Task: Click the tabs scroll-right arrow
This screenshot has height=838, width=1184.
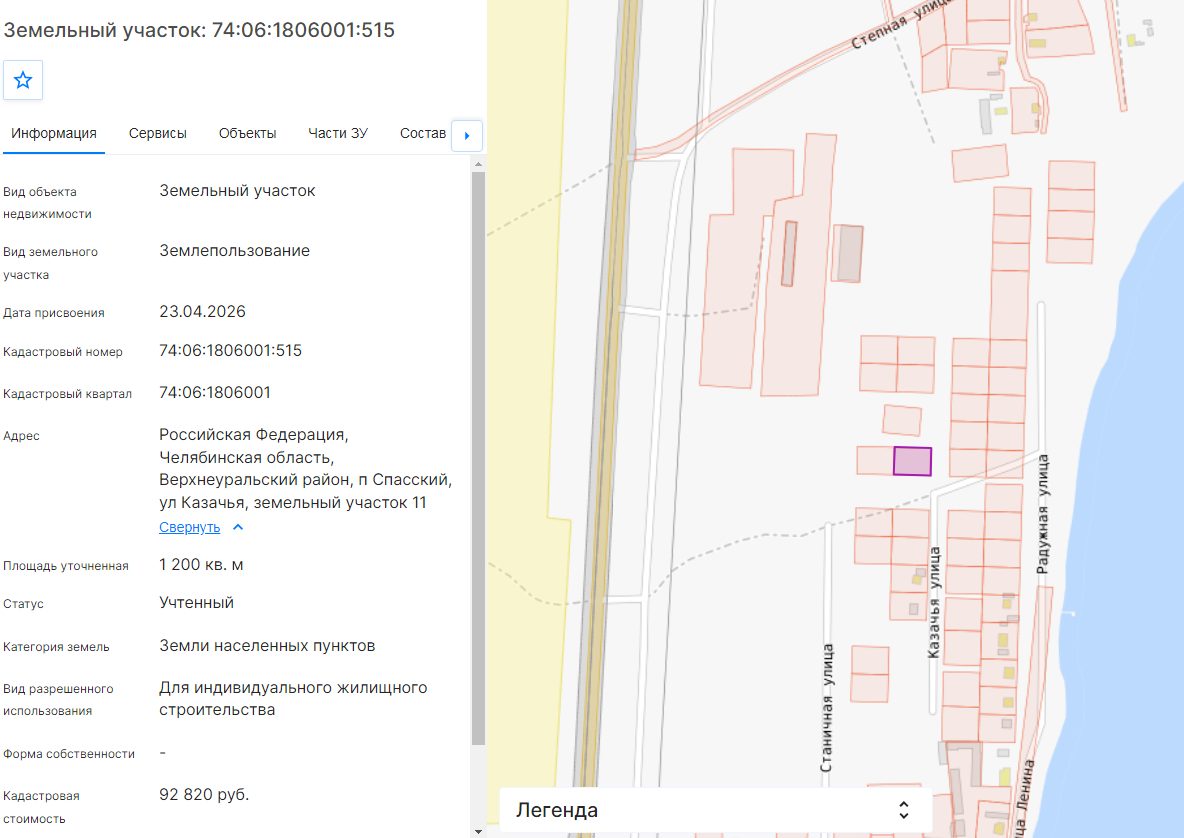Action: click(467, 136)
